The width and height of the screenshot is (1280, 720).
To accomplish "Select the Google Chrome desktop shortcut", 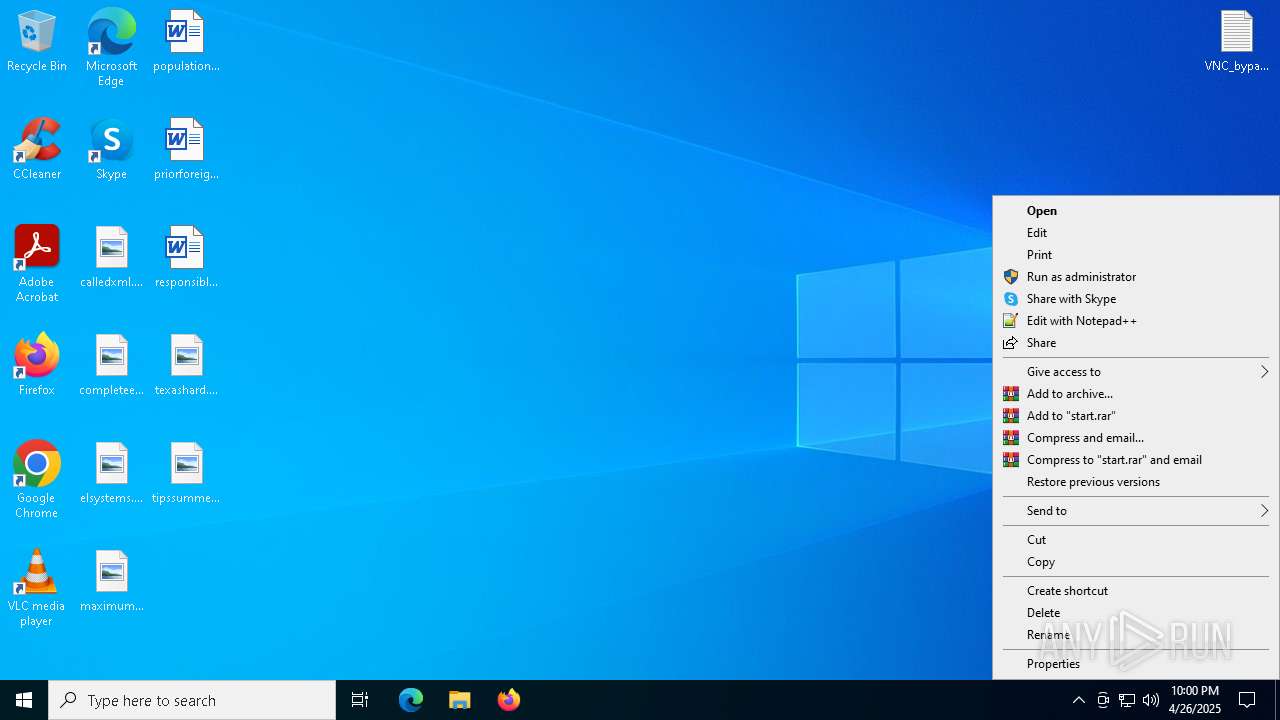I will coord(37,480).
